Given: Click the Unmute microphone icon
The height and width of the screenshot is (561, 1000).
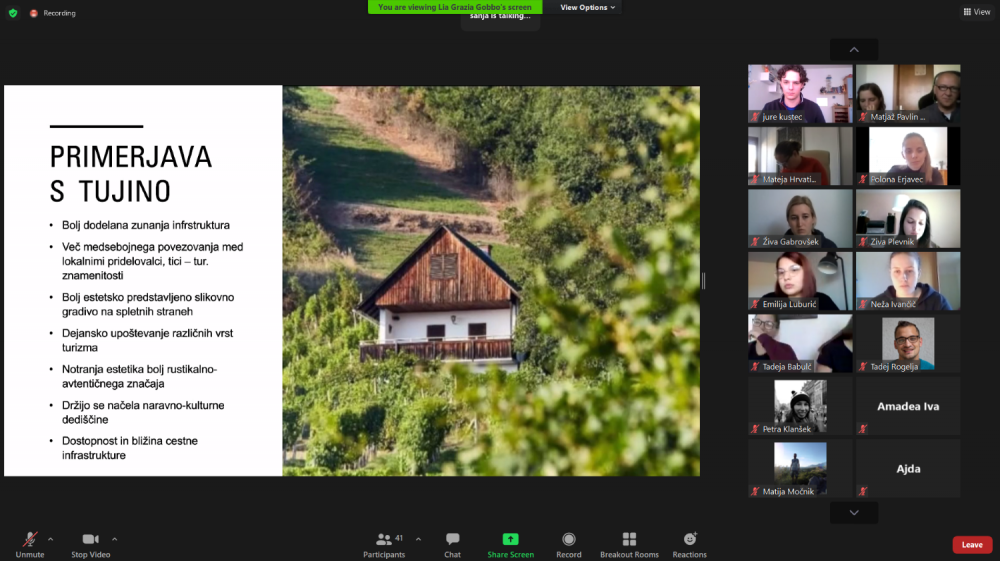Looking at the screenshot, I should (x=30, y=540).
